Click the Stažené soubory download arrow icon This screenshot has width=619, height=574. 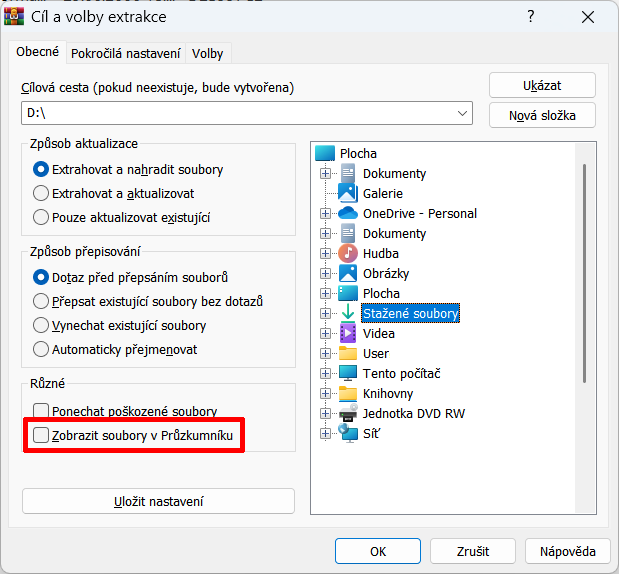click(348, 313)
